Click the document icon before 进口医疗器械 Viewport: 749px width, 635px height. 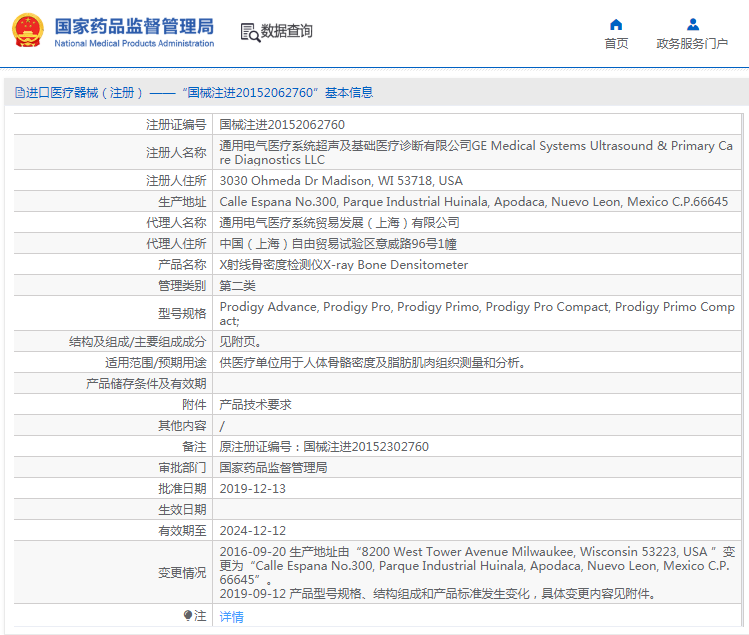click(20, 93)
